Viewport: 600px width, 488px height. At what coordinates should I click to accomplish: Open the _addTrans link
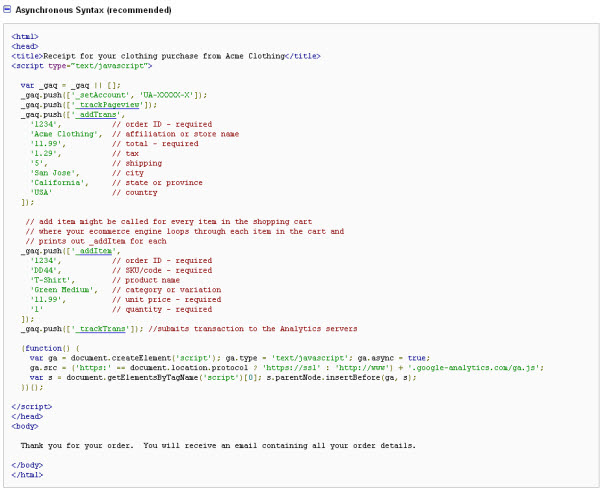pos(98,114)
